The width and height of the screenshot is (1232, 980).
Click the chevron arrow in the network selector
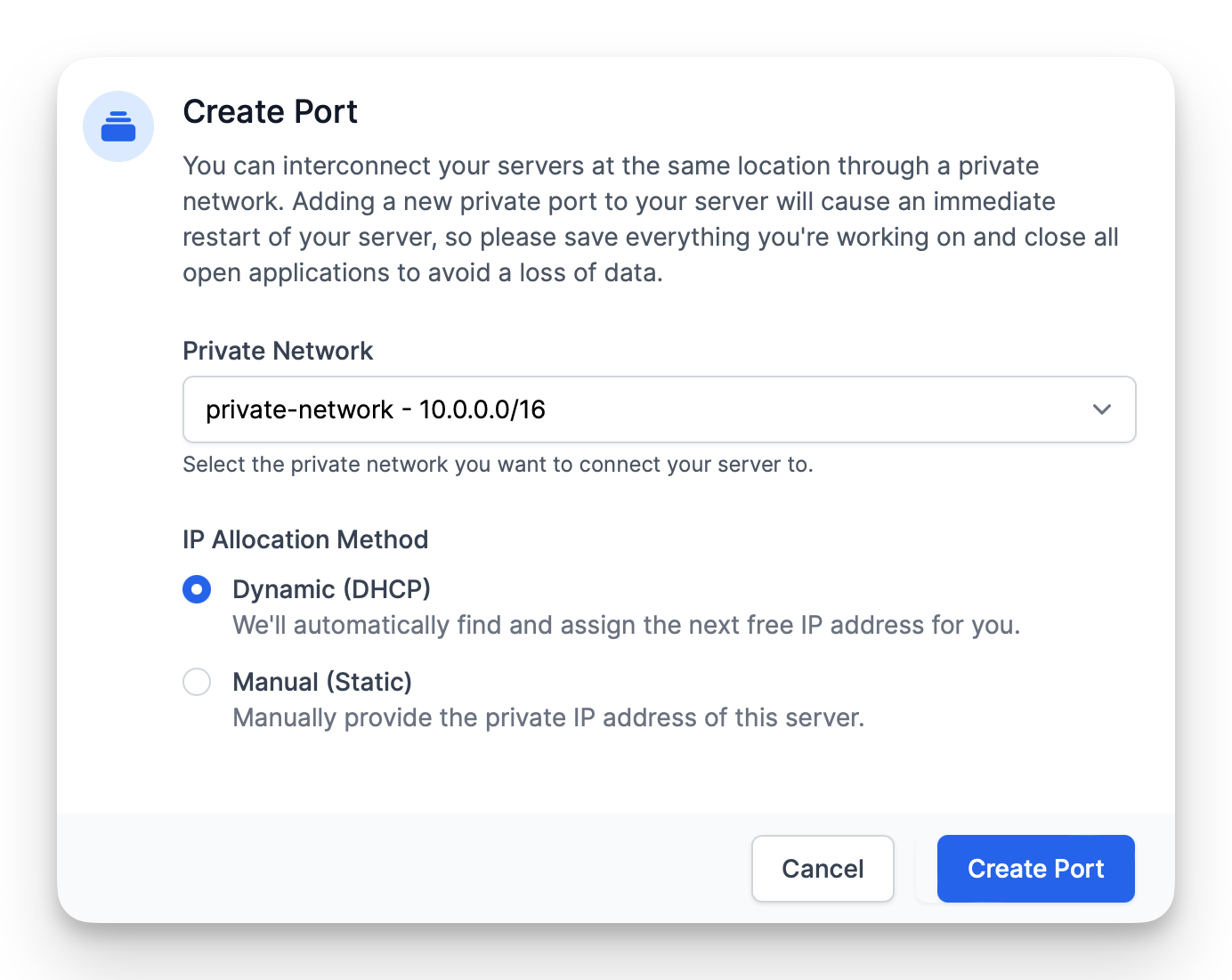click(x=1102, y=409)
